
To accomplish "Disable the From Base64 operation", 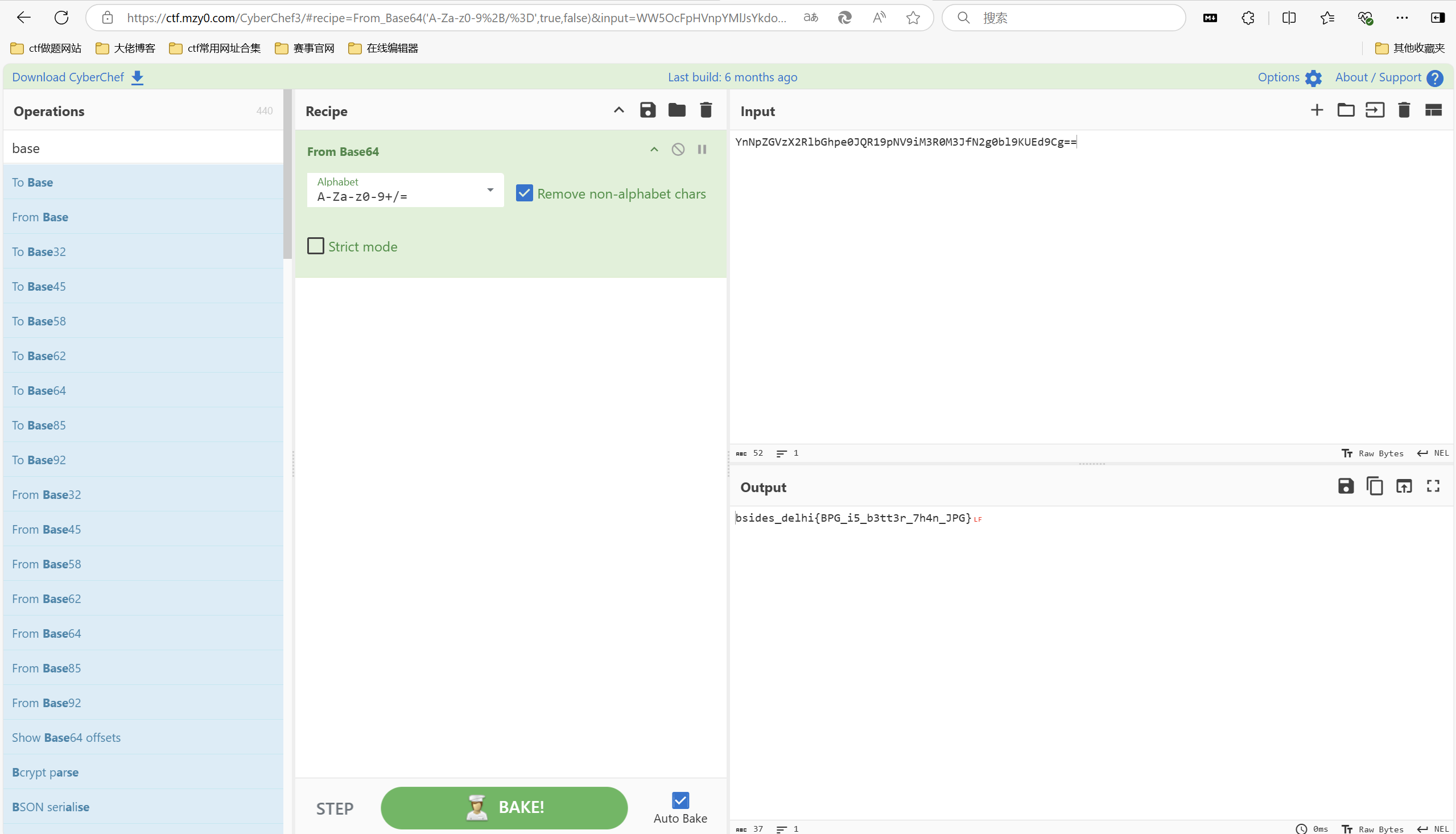I will coord(678,150).
